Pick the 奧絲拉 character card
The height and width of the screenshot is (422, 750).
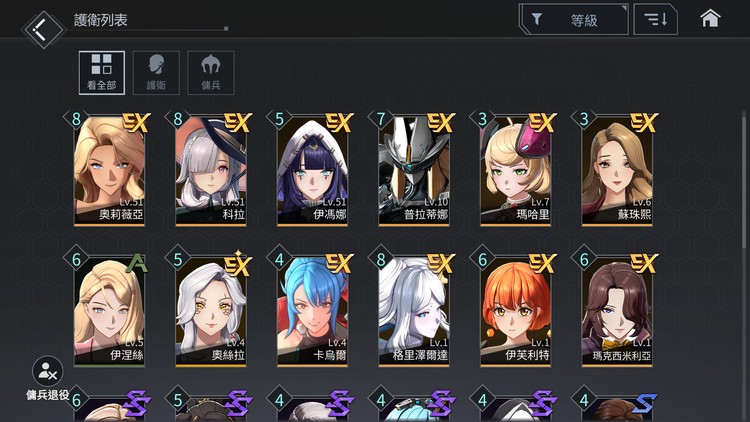click(x=211, y=312)
